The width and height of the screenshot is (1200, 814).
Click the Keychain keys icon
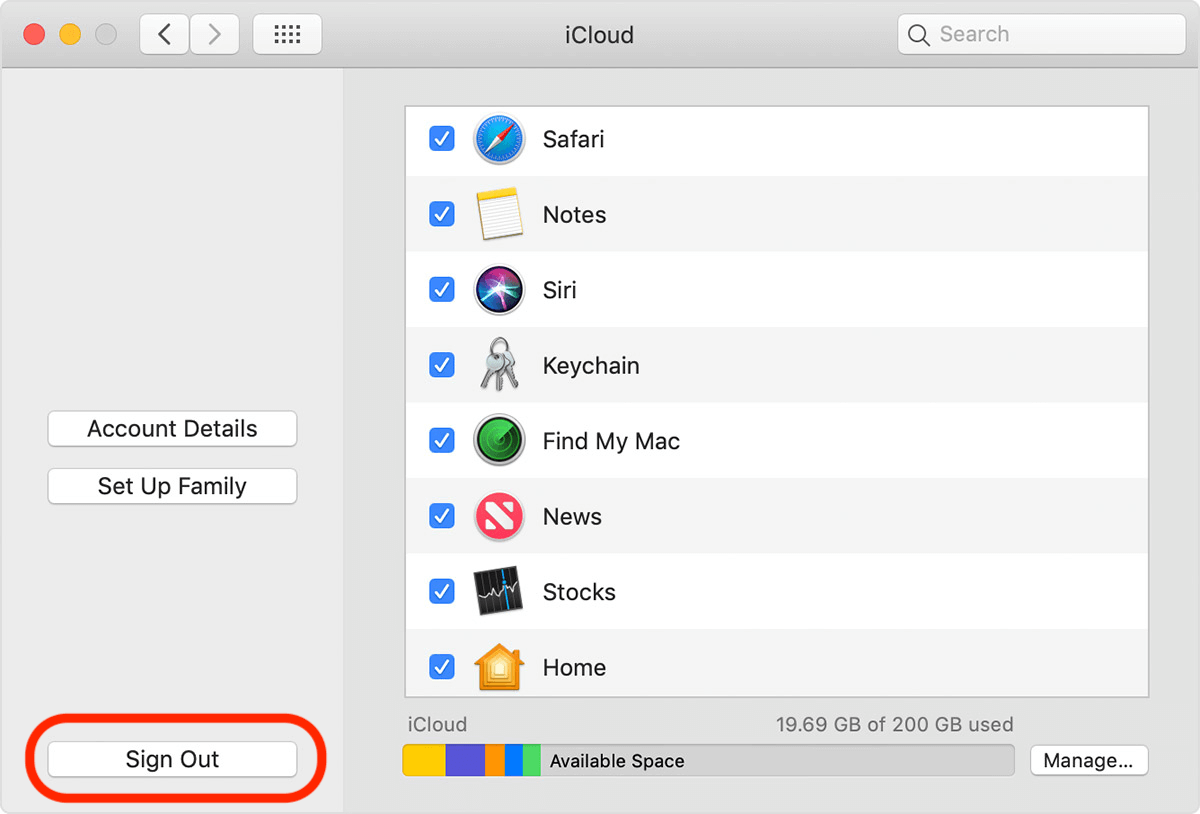(x=499, y=365)
